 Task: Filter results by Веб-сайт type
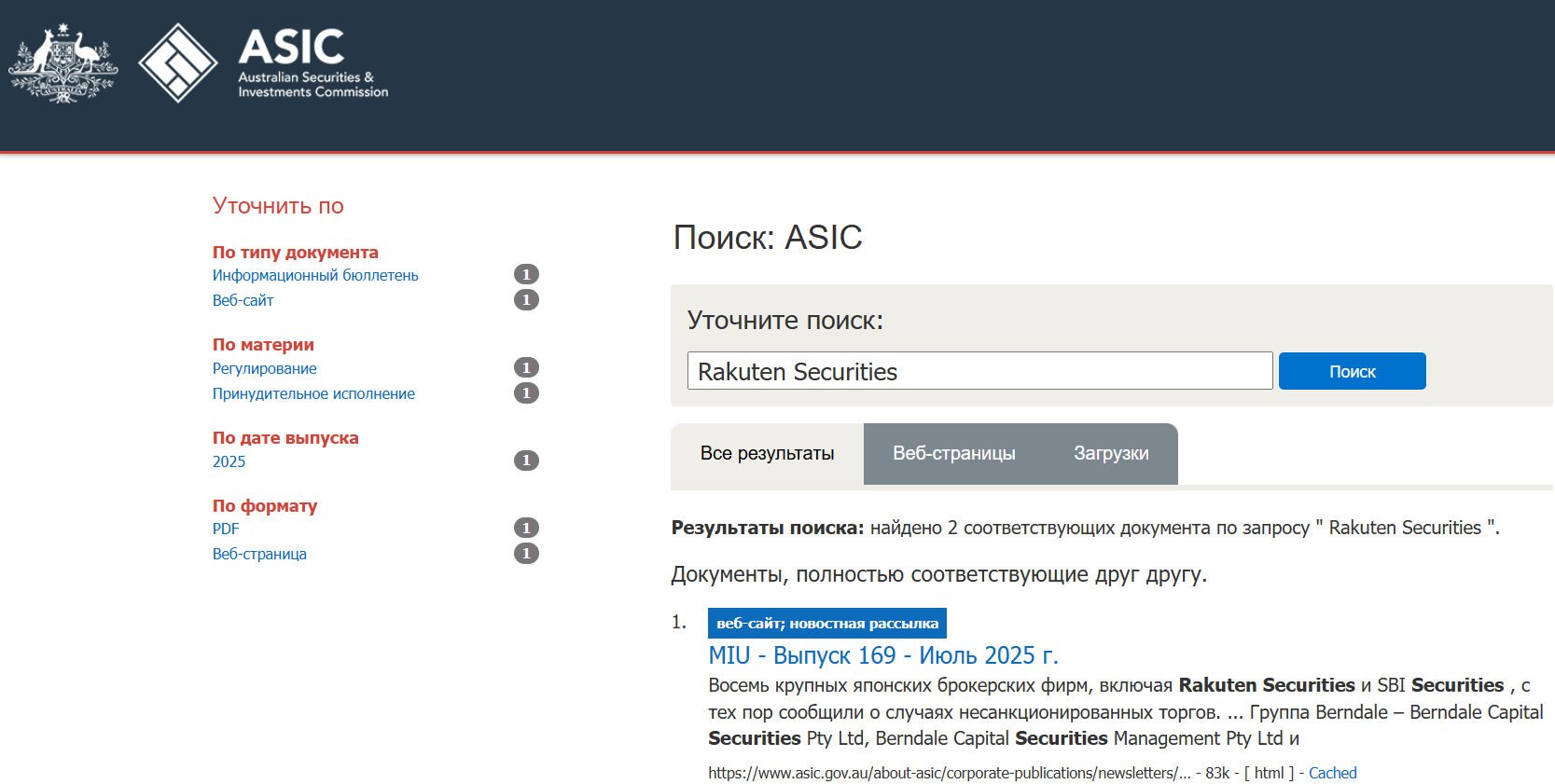tap(243, 300)
